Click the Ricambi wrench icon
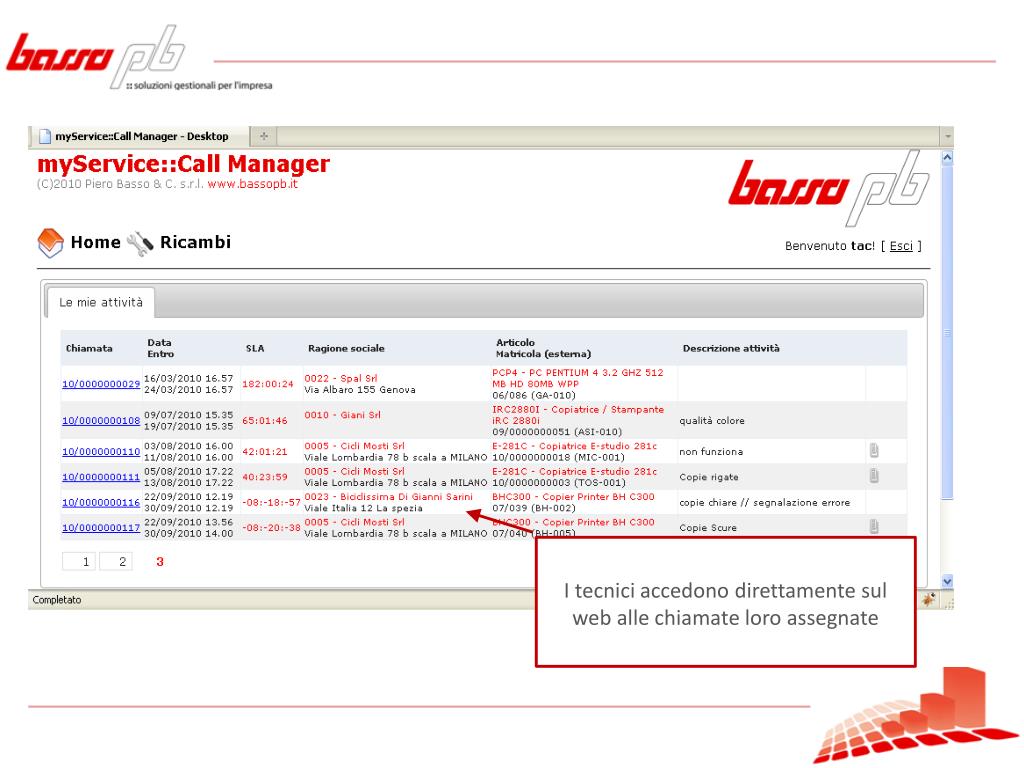1024x768 pixels. coord(140,244)
